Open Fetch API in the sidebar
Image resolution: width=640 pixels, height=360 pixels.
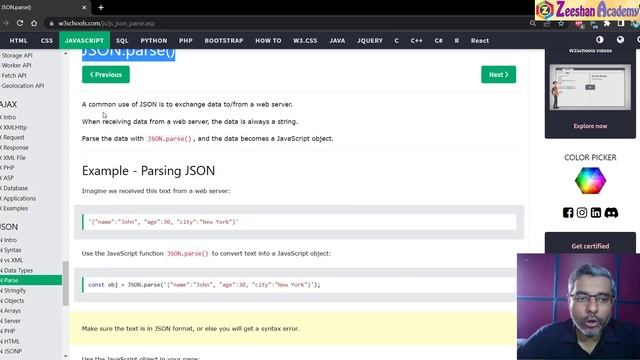14,76
